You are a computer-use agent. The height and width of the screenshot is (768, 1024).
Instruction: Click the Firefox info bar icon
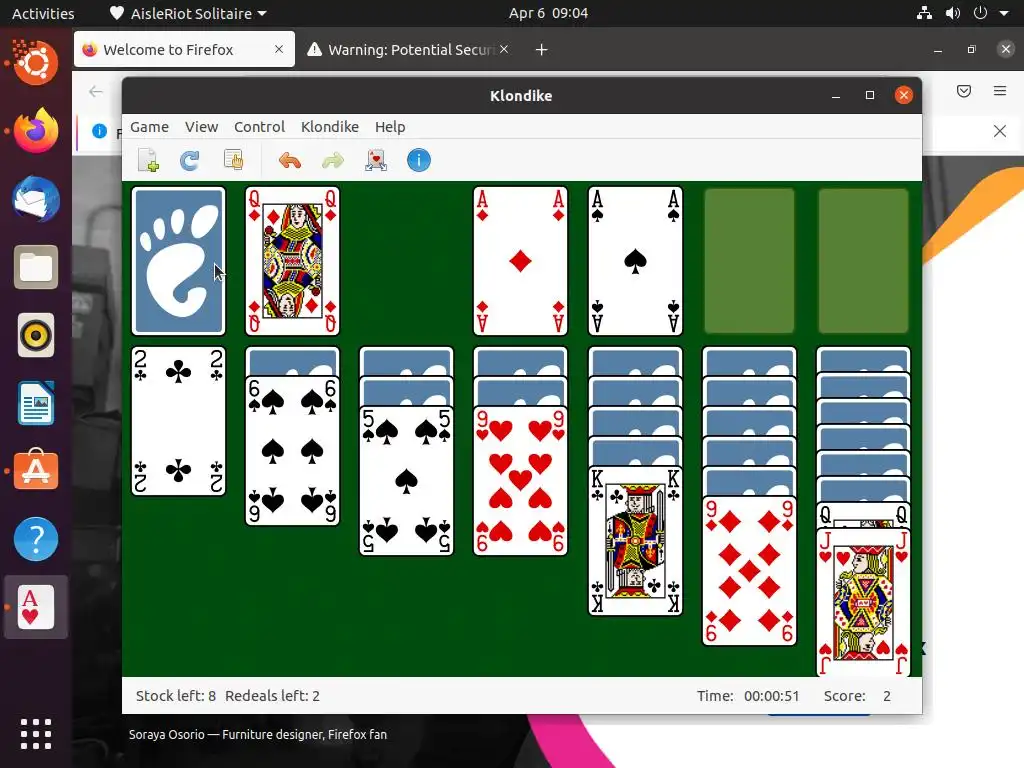[99, 131]
